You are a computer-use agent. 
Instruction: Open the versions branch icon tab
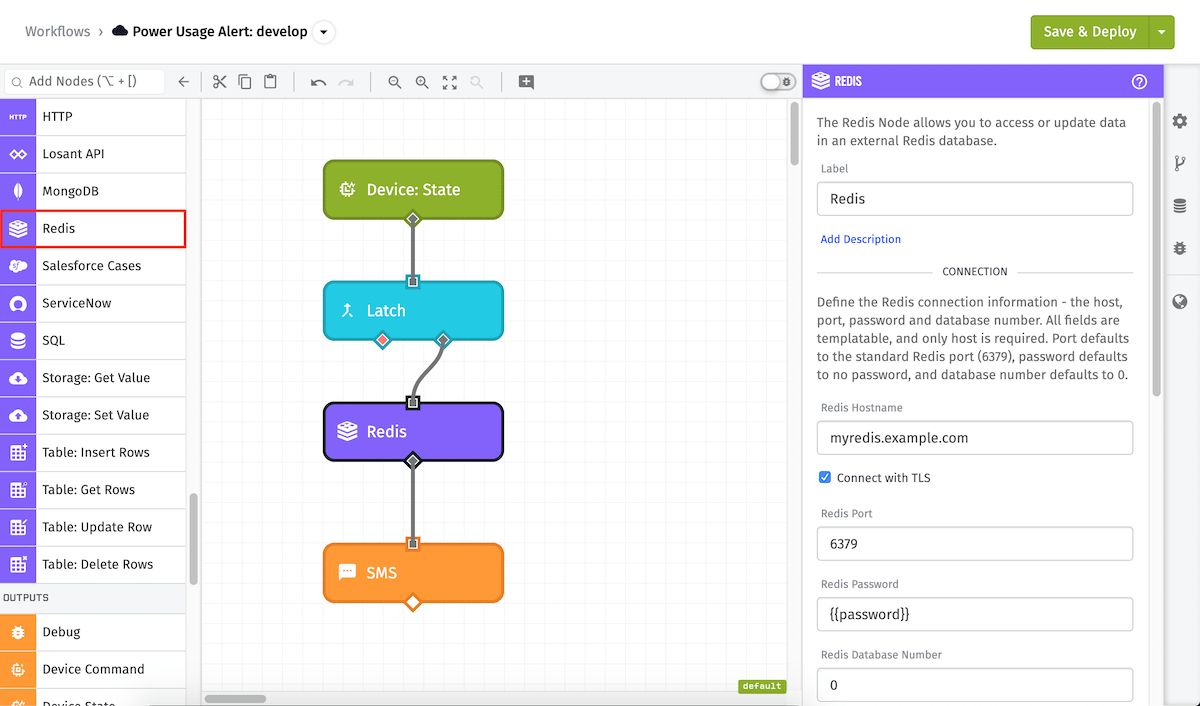(x=1180, y=163)
